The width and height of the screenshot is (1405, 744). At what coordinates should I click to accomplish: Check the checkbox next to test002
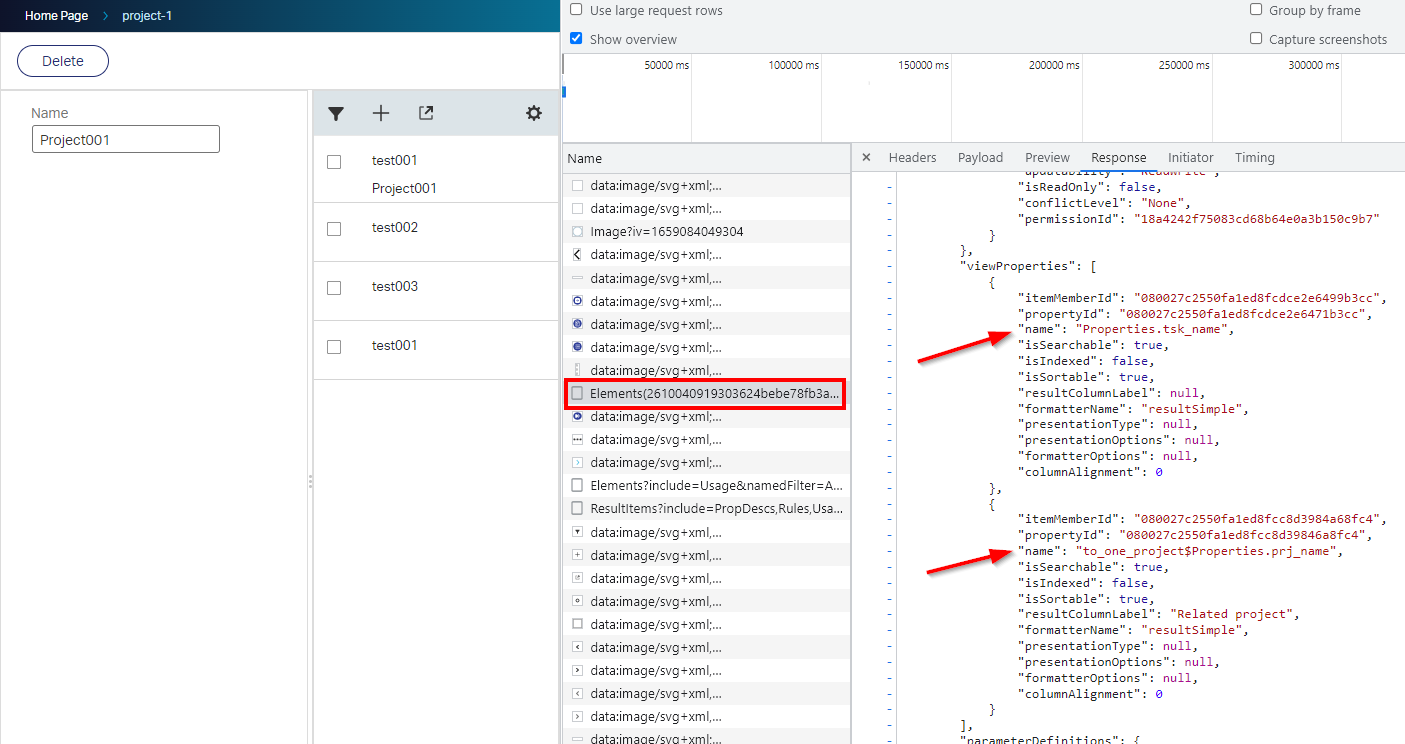(334, 228)
